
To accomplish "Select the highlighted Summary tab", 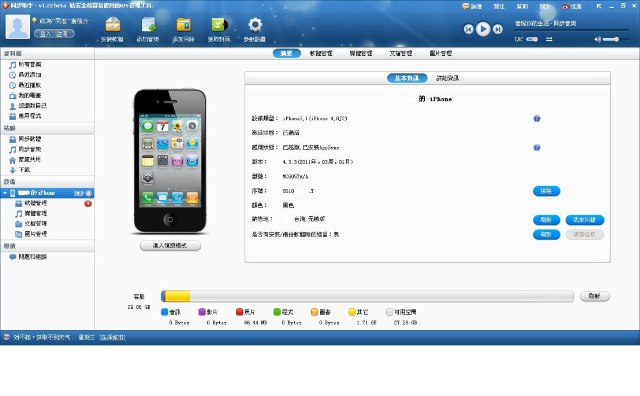I will click(x=287, y=53).
